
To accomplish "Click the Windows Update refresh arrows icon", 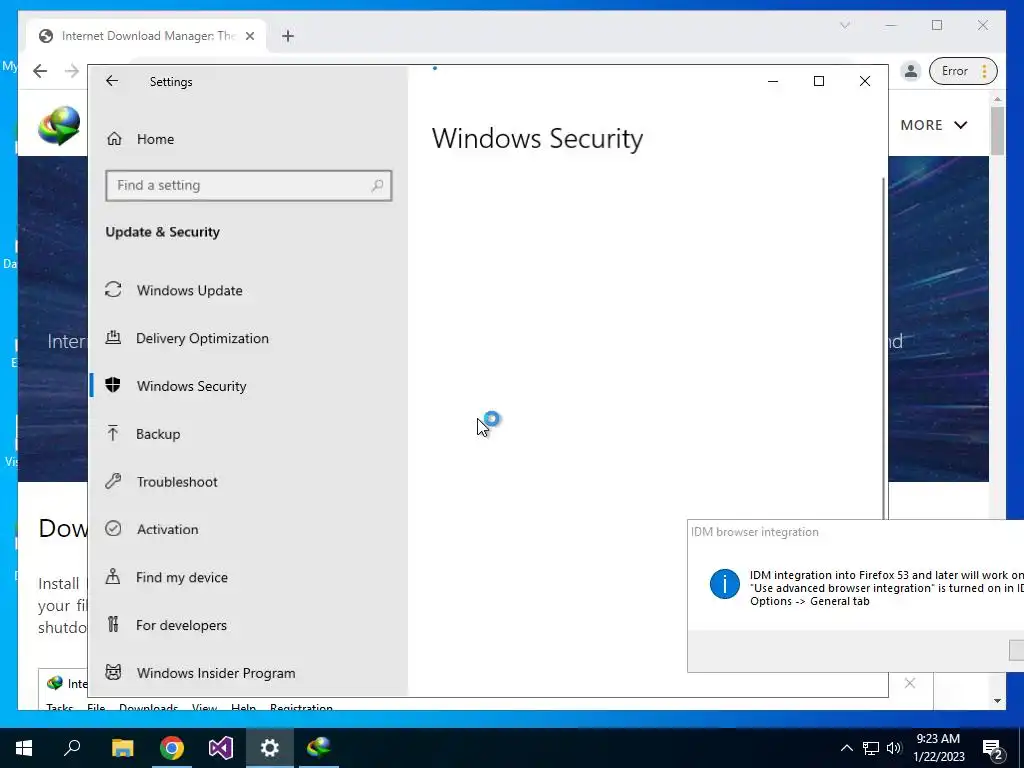I will 113,289.
